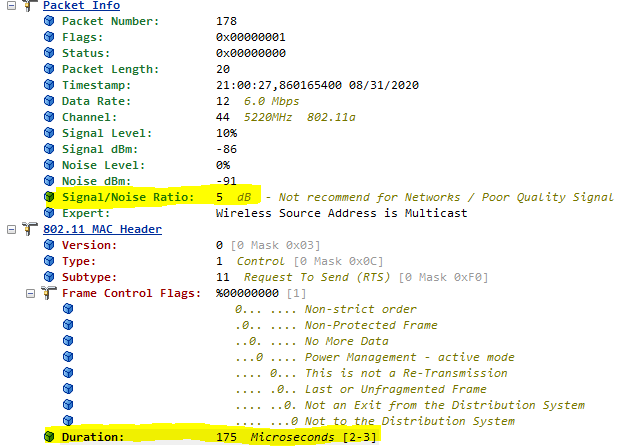Click the cube icon beside Power Management flag
The height and width of the screenshot is (446, 624).
[68, 357]
